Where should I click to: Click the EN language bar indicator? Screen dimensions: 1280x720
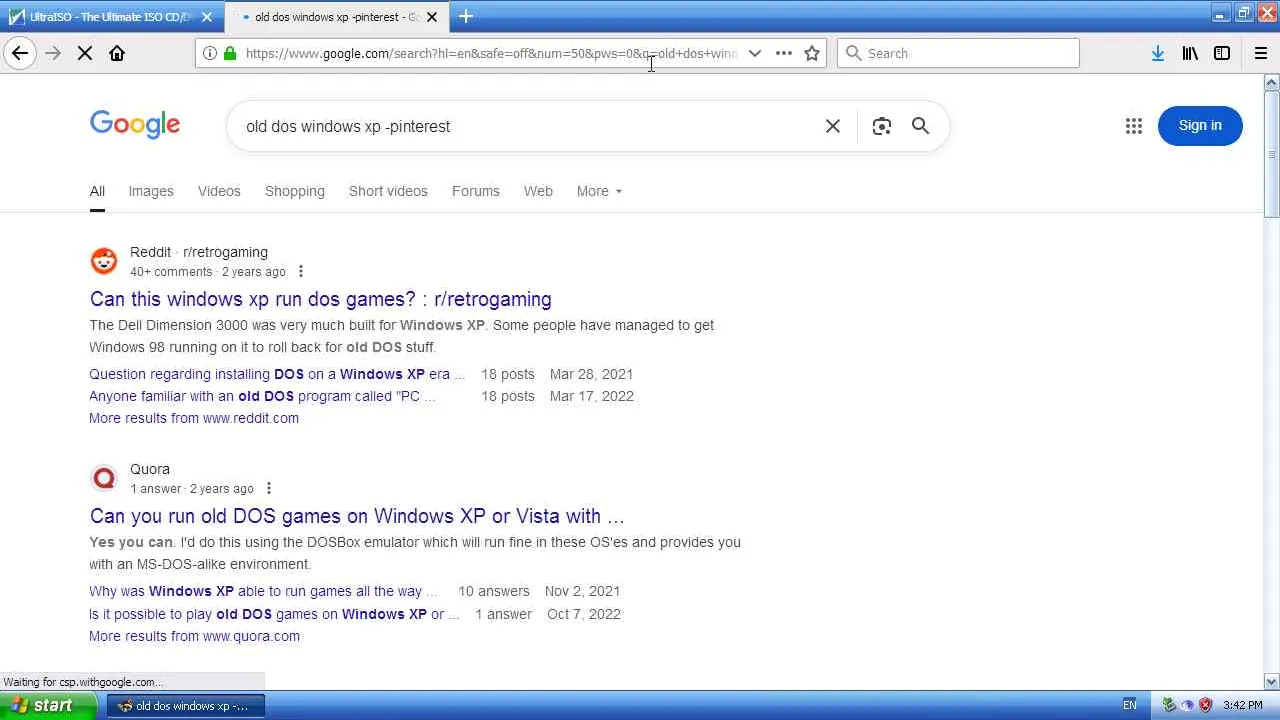click(x=1130, y=705)
